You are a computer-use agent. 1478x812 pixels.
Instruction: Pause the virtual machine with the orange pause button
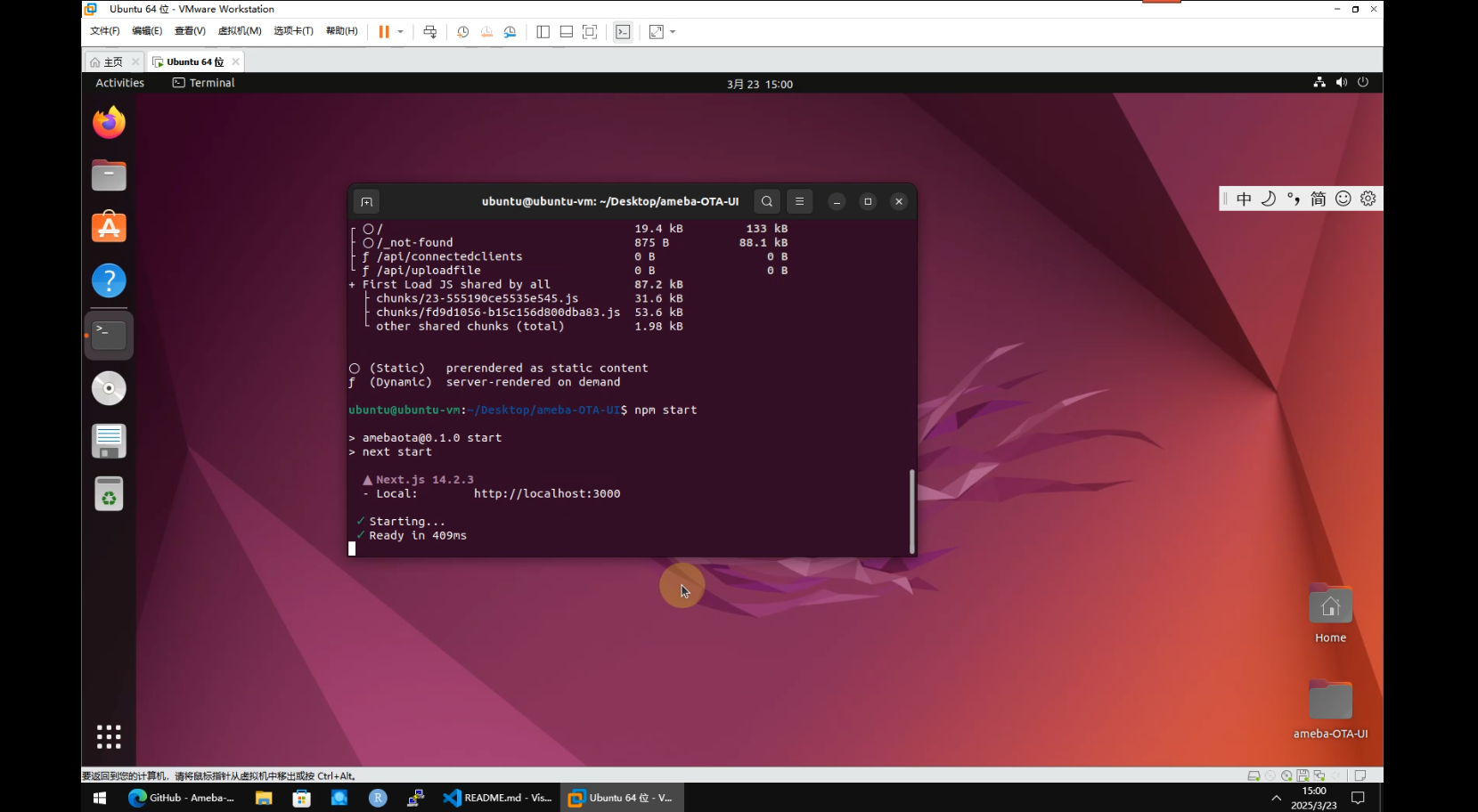[384, 31]
